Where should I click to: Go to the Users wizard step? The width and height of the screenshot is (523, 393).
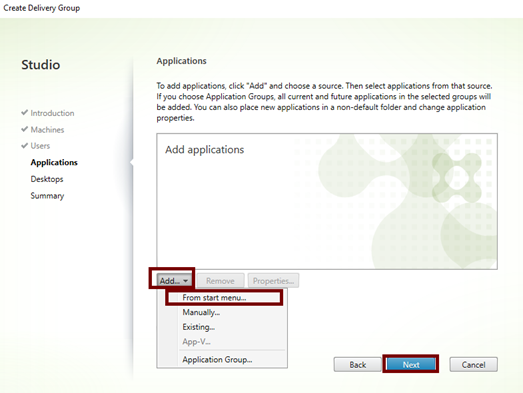point(40,146)
